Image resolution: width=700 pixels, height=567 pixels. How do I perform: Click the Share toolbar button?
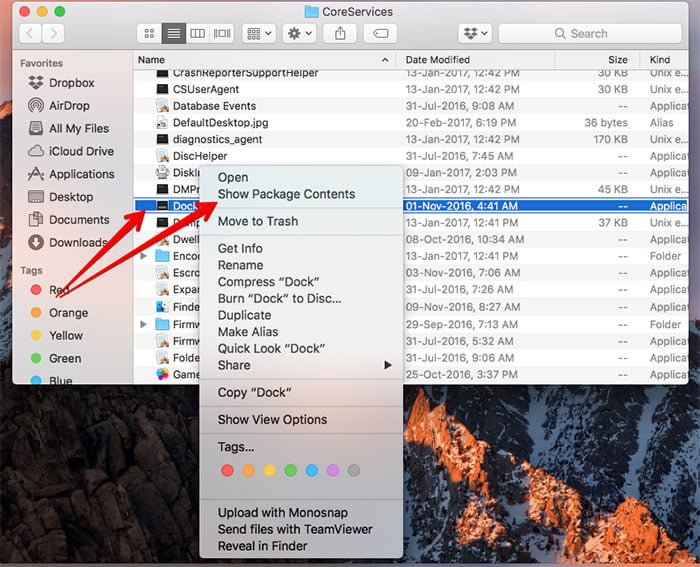pyautogui.click(x=340, y=33)
